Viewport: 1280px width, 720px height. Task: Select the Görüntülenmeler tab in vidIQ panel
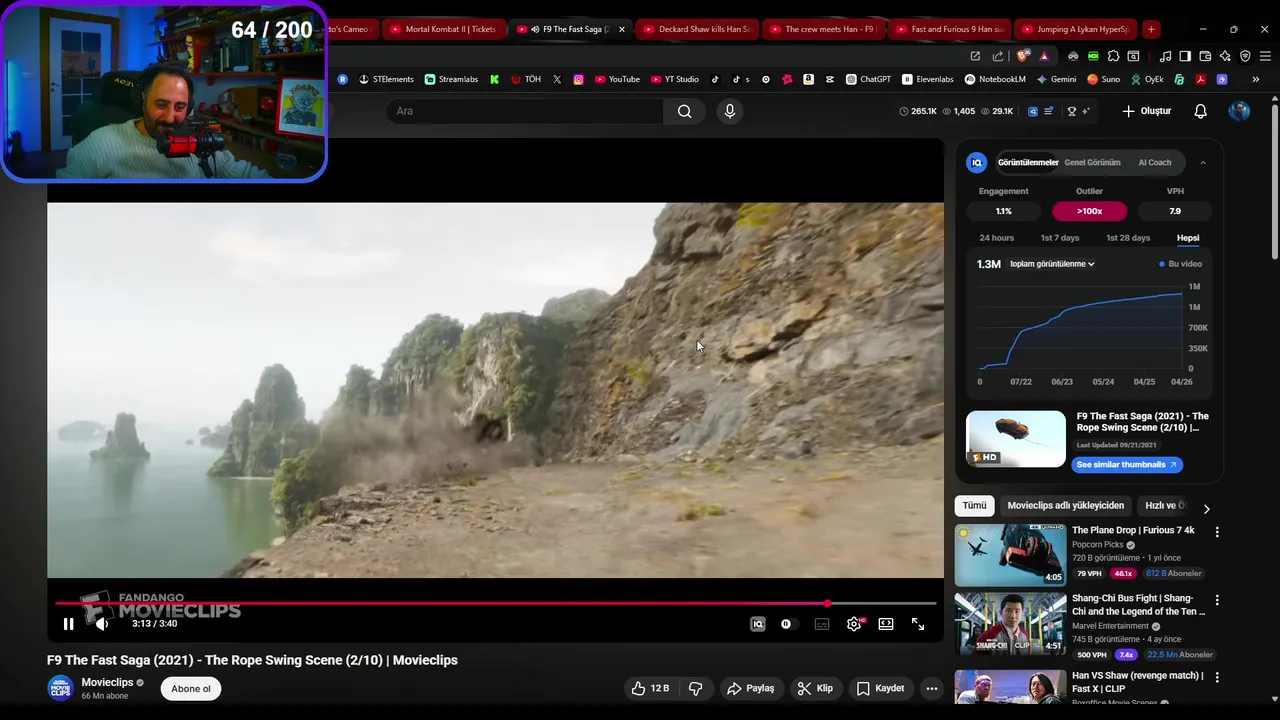pyautogui.click(x=1028, y=162)
